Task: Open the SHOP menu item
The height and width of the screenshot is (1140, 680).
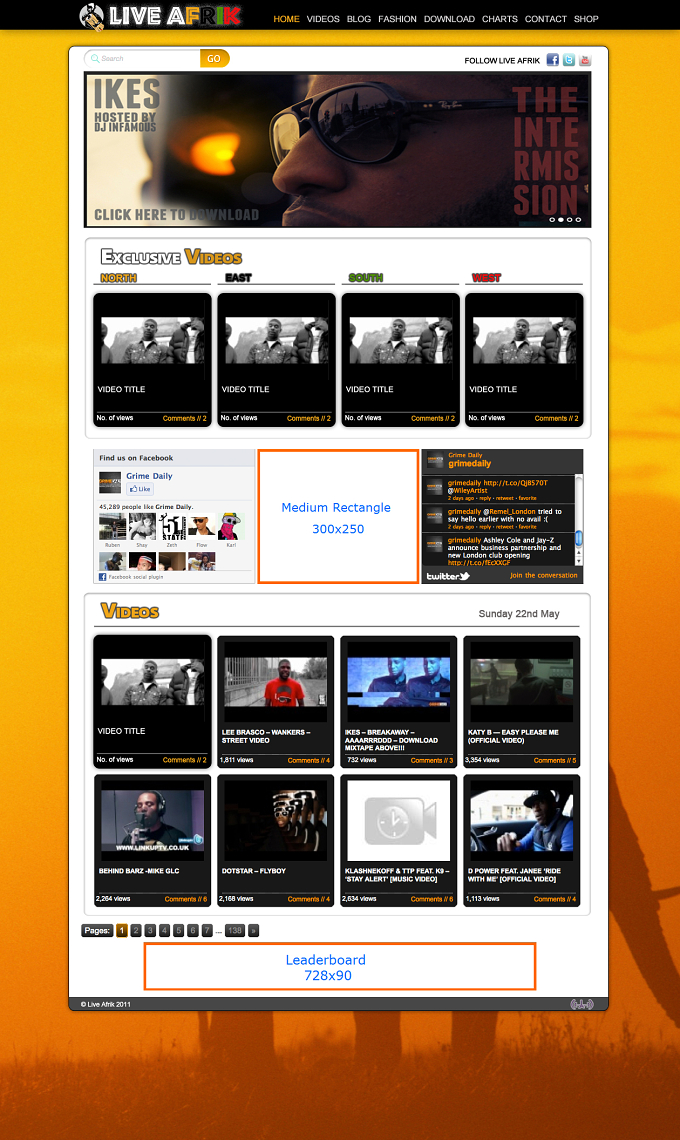Action: coord(586,19)
